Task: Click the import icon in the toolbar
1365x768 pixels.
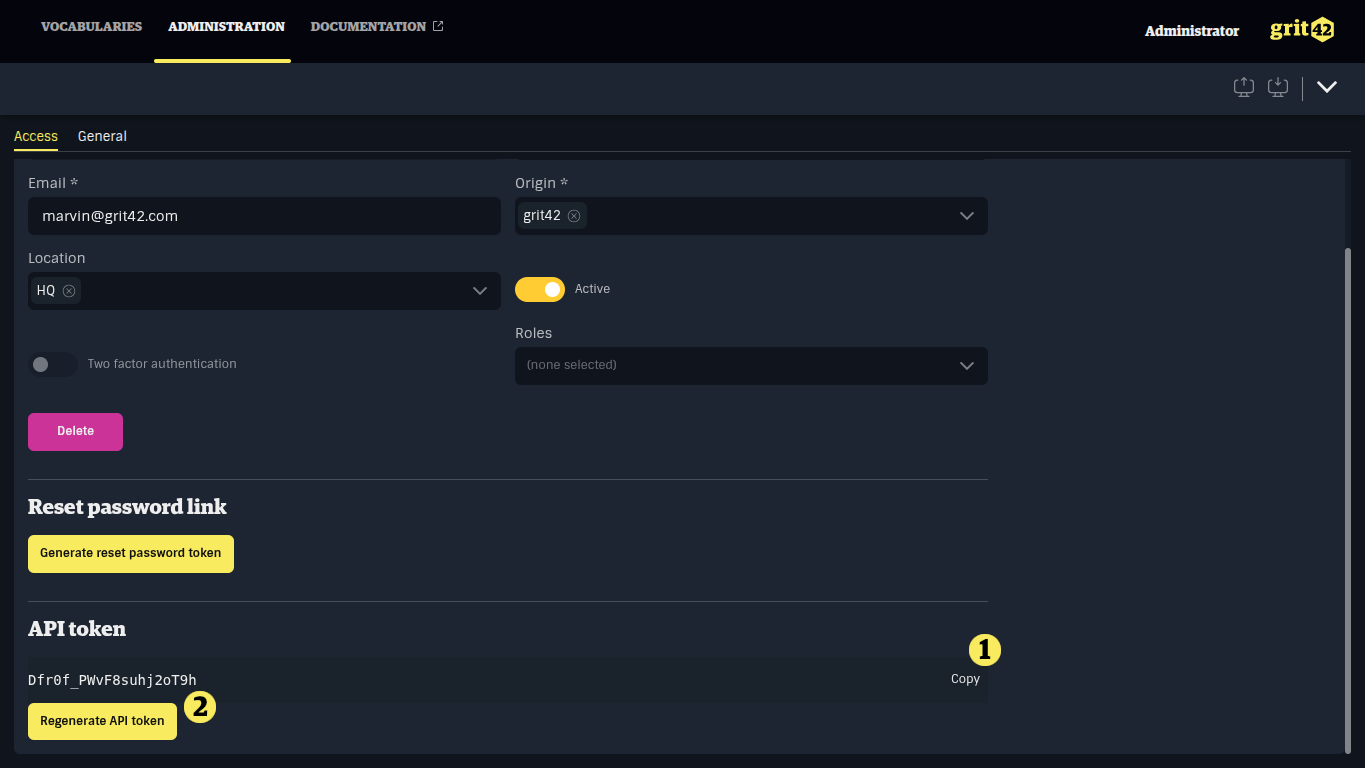Action: [1277, 87]
